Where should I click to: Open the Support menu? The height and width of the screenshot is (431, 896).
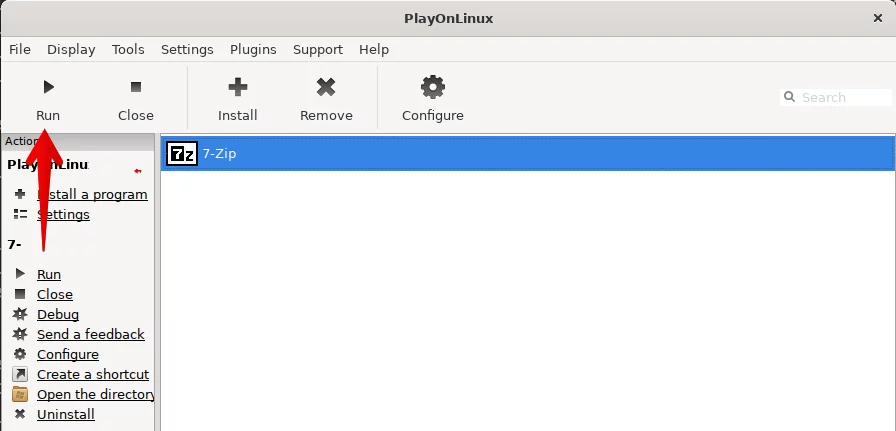tap(318, 50)
